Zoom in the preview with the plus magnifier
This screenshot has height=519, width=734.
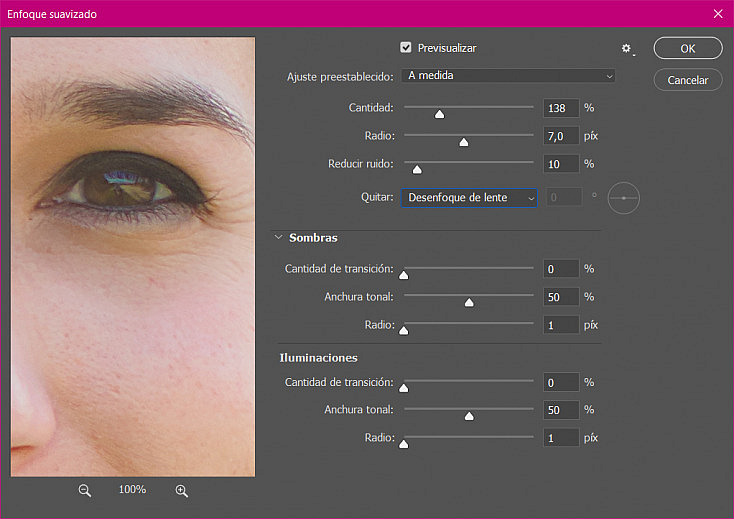click(x=182, y=490)
